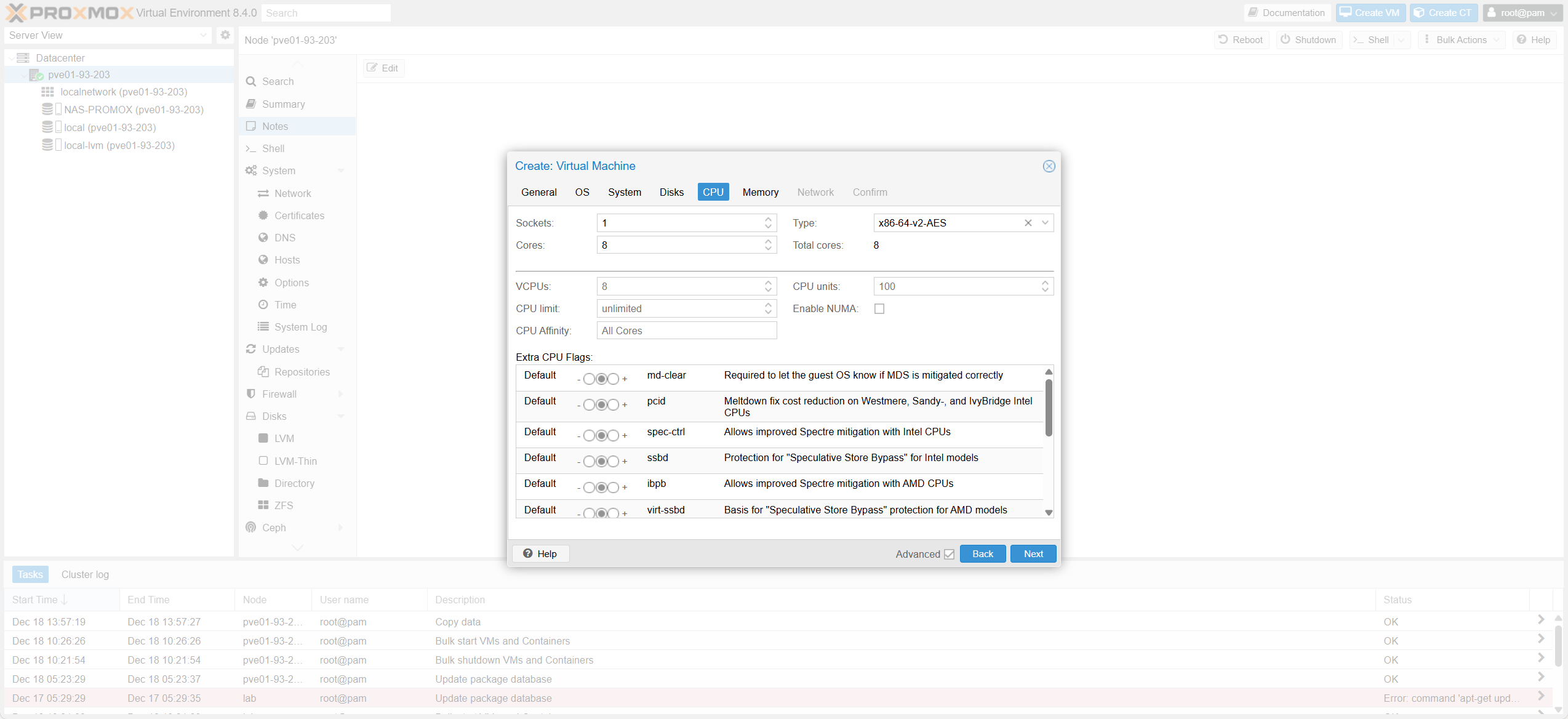
Task: Click the Edit pencil icon in Notes
Action: point(372,68)
